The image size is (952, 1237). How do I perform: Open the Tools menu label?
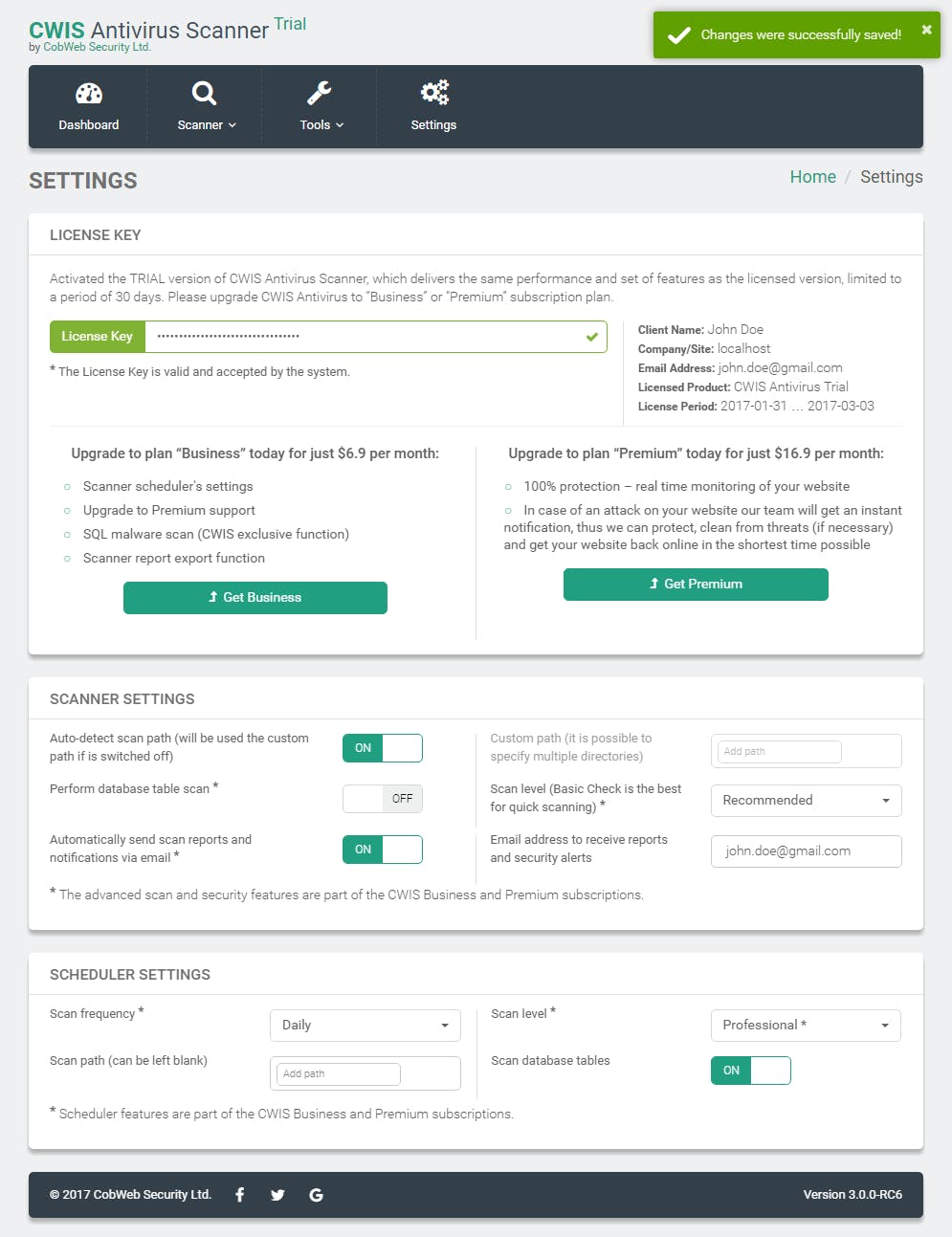[x=321, y=125]
